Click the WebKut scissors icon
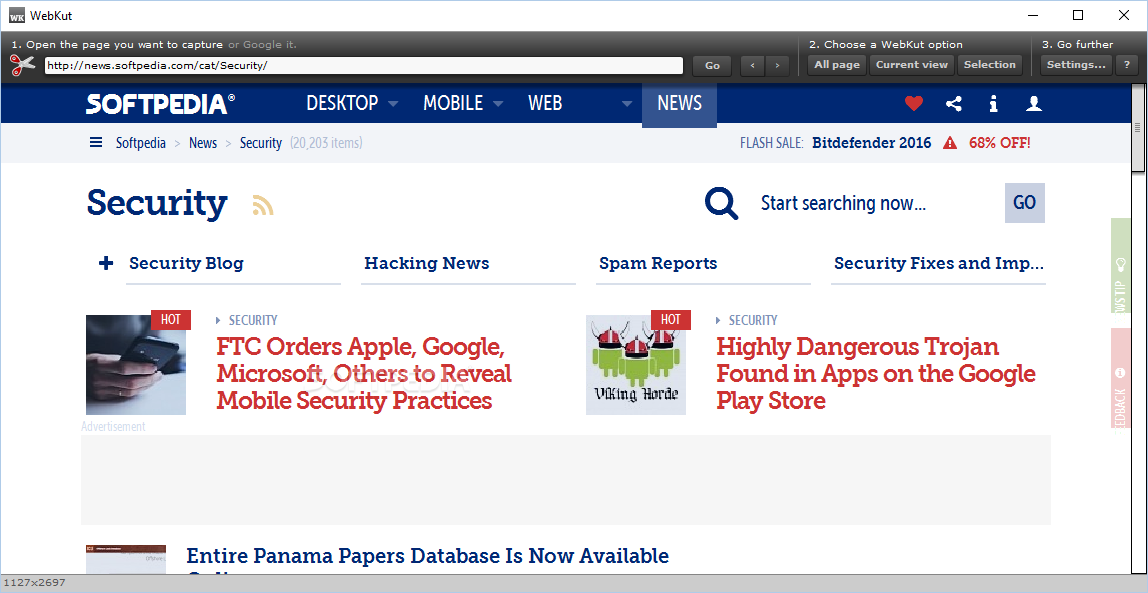This screenshot has width=1148, height=593. (x=23, y=65)
